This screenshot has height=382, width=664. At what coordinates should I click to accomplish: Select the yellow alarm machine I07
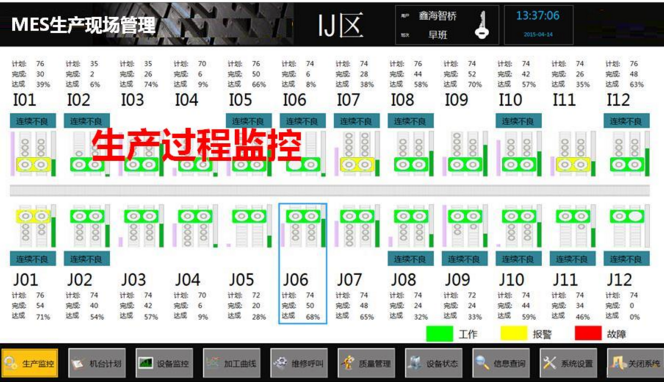click(357, 165)
